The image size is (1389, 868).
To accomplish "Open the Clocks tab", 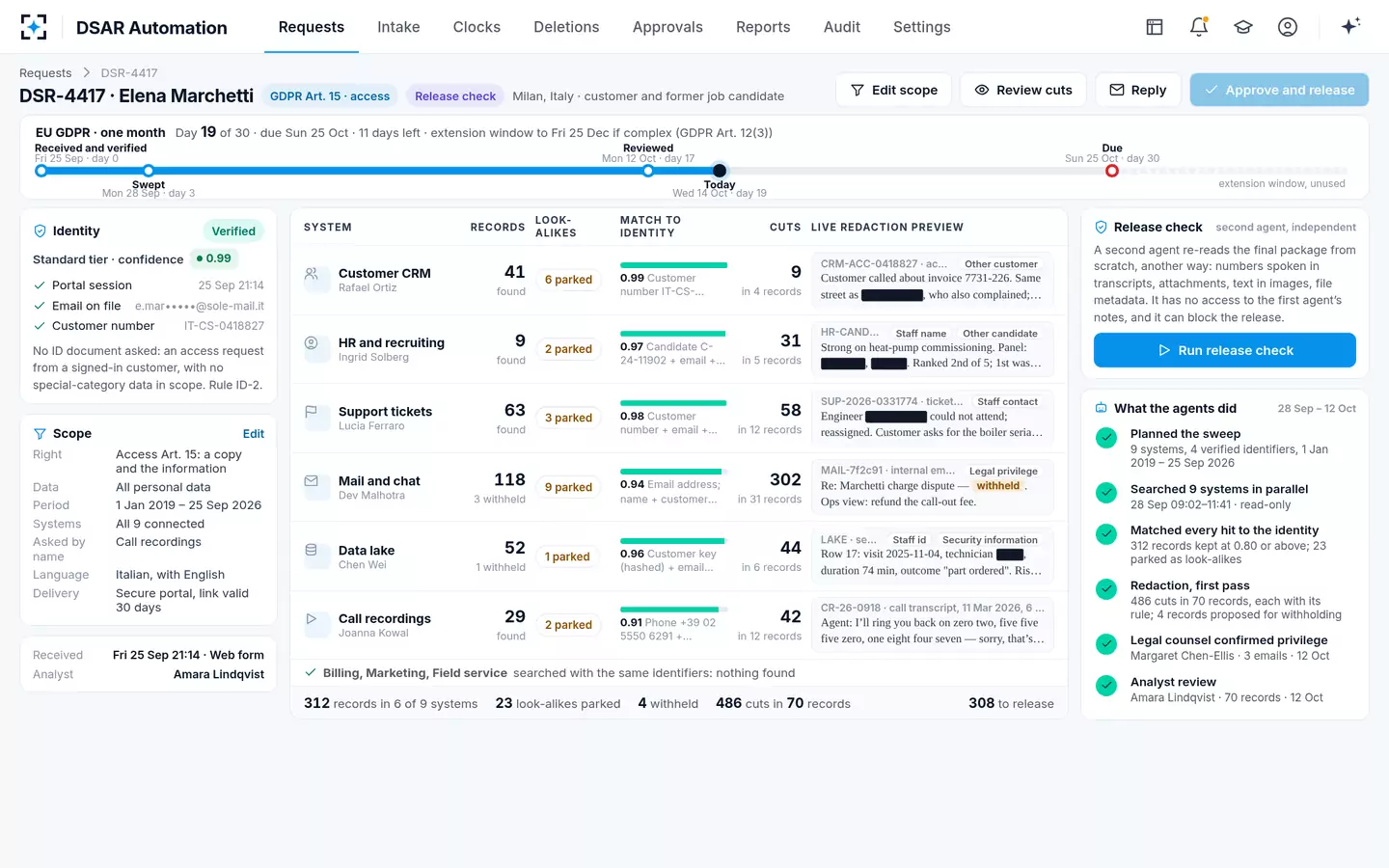I will tap(477, 27).
